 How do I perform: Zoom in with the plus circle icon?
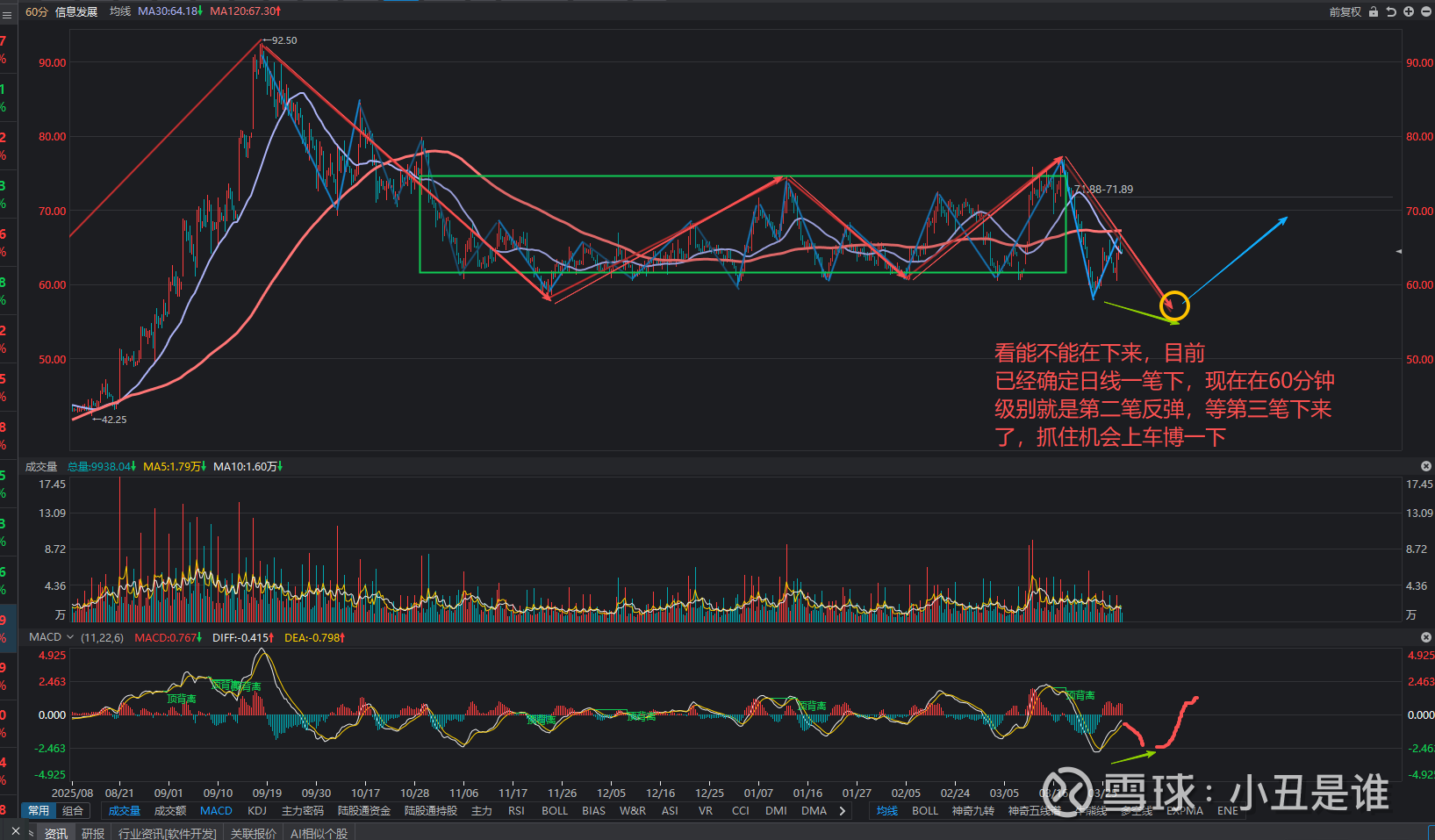(x=1409, y=11)
